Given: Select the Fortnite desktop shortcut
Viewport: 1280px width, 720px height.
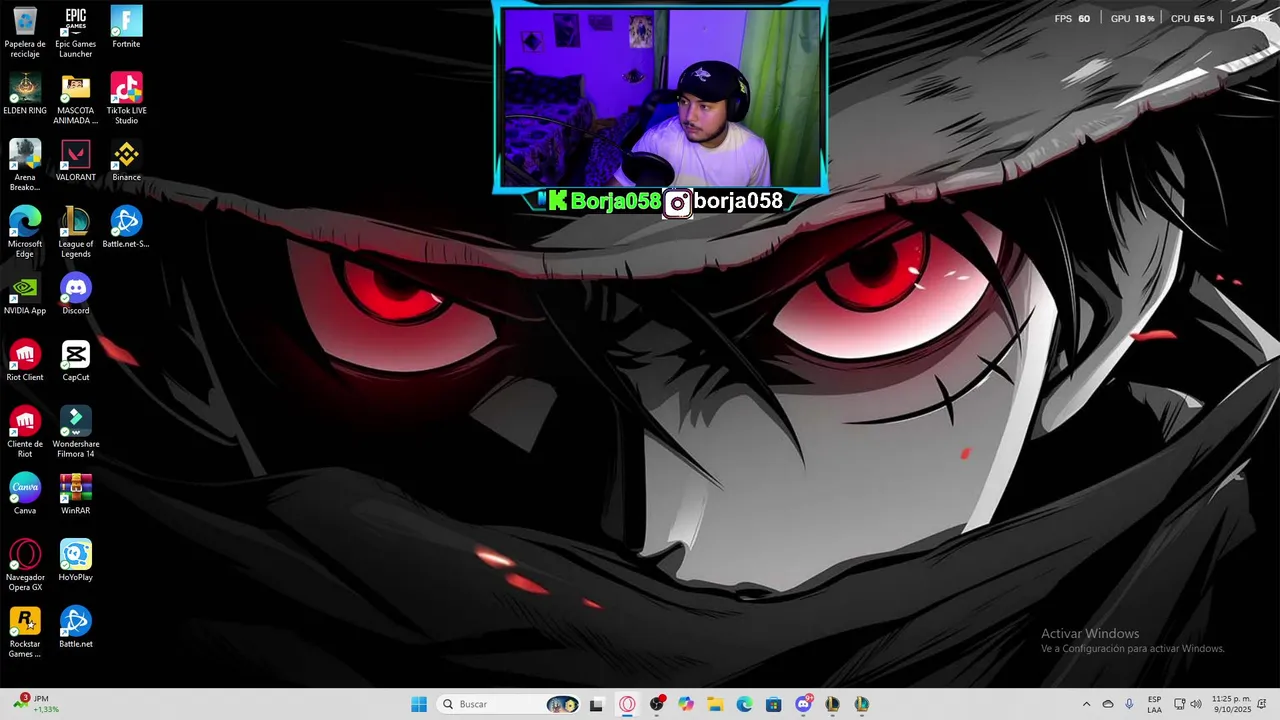Looking at the screenshot, I should click(x=126, y=27).
